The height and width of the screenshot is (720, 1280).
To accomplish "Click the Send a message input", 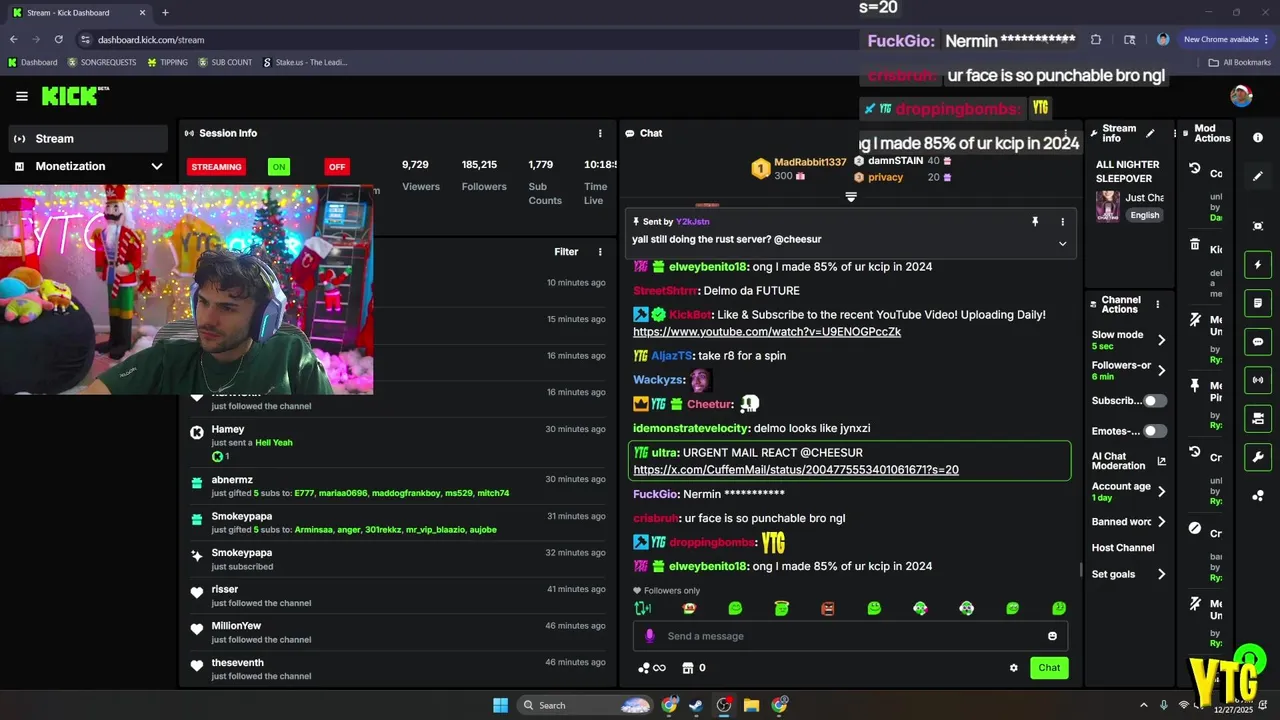I will pos(850,636).
